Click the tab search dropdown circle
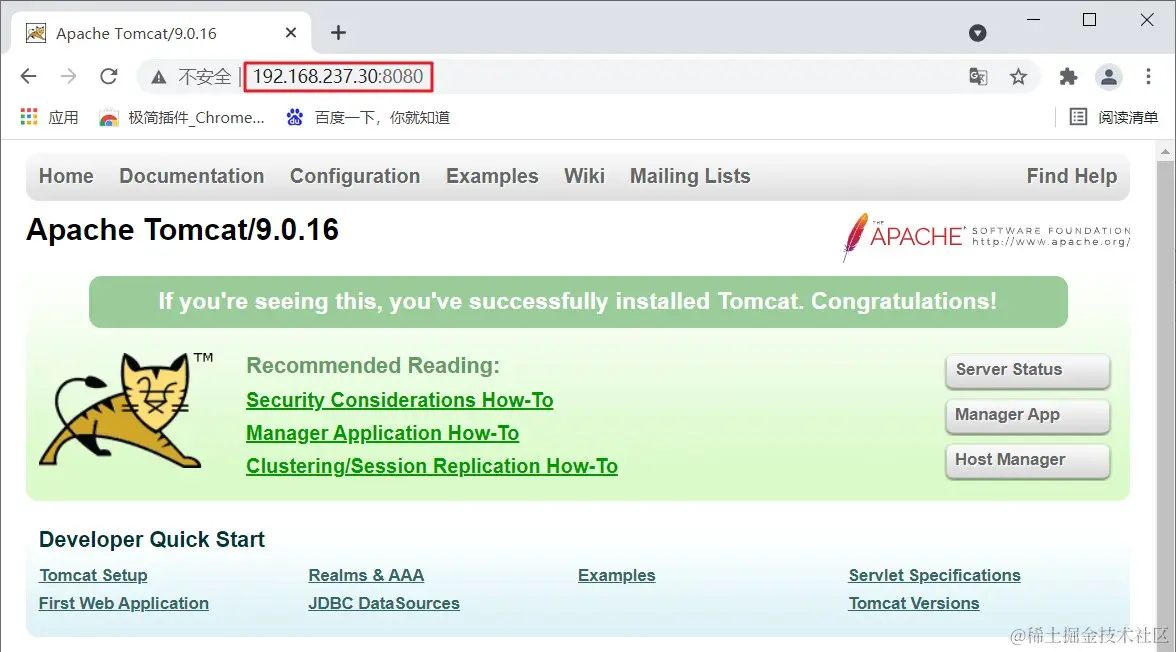The image size is (1176, 652). [x=977, y=32]
